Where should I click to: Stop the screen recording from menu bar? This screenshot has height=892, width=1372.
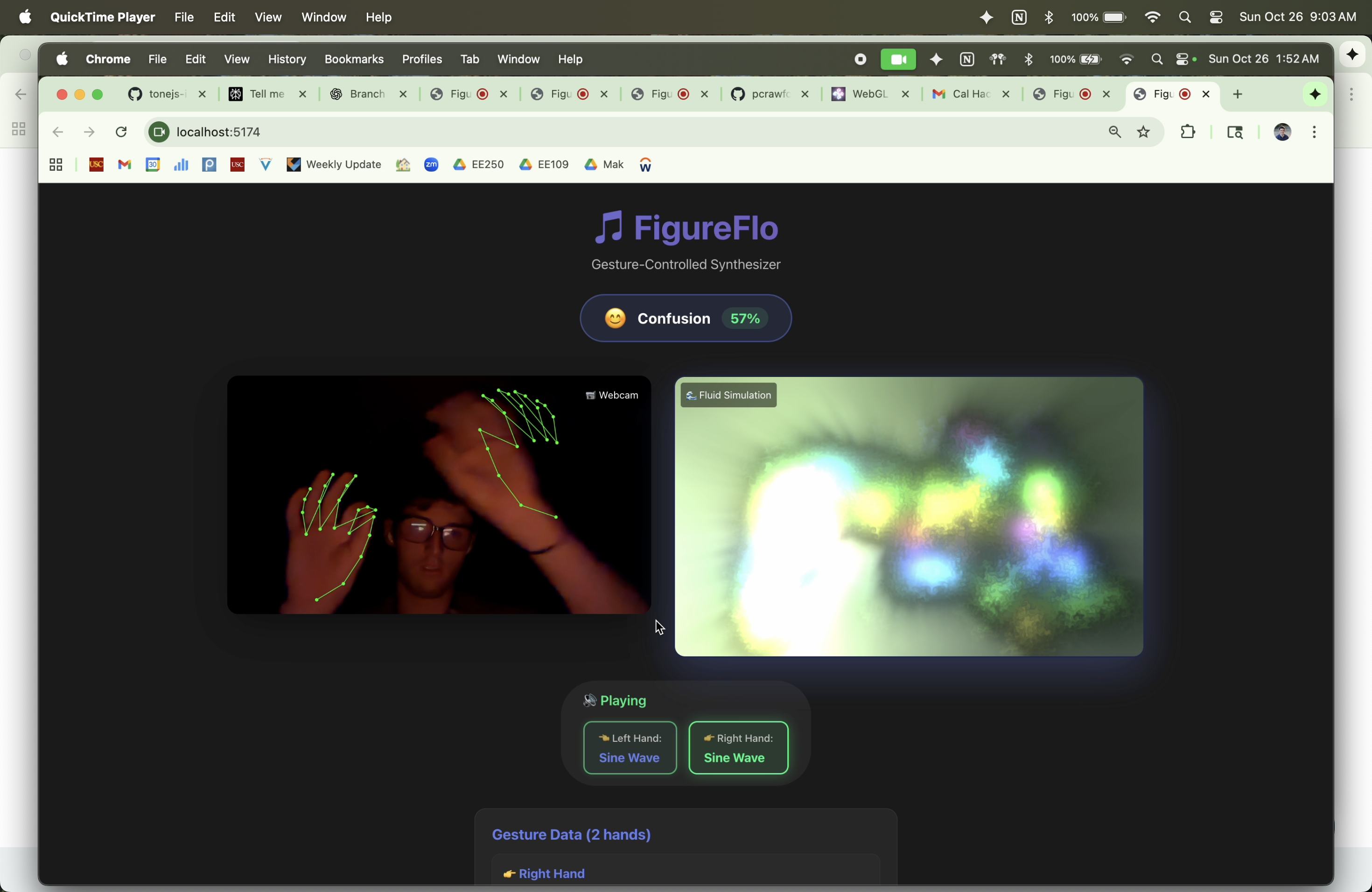[860, 59]
